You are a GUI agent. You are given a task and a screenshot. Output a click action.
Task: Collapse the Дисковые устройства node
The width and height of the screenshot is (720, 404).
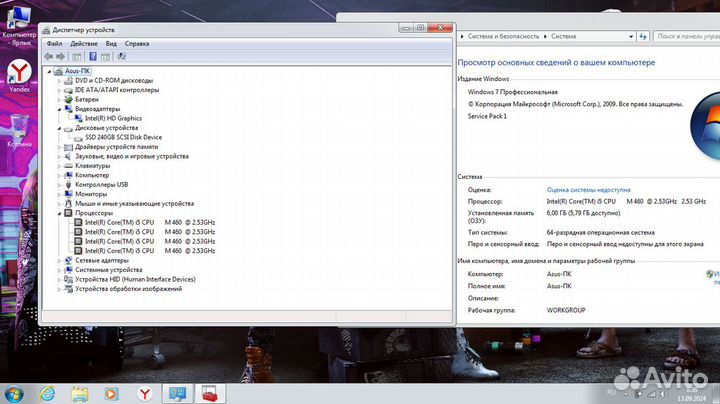(x=59, y=128)
